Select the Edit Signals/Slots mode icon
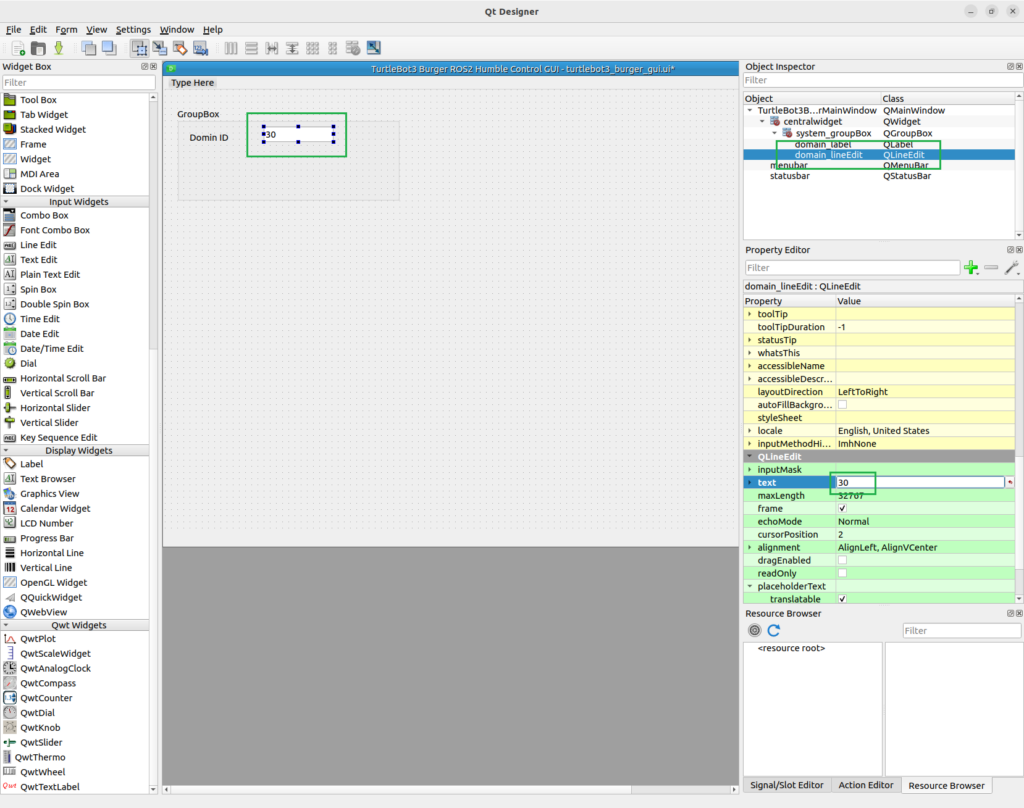 159,48
